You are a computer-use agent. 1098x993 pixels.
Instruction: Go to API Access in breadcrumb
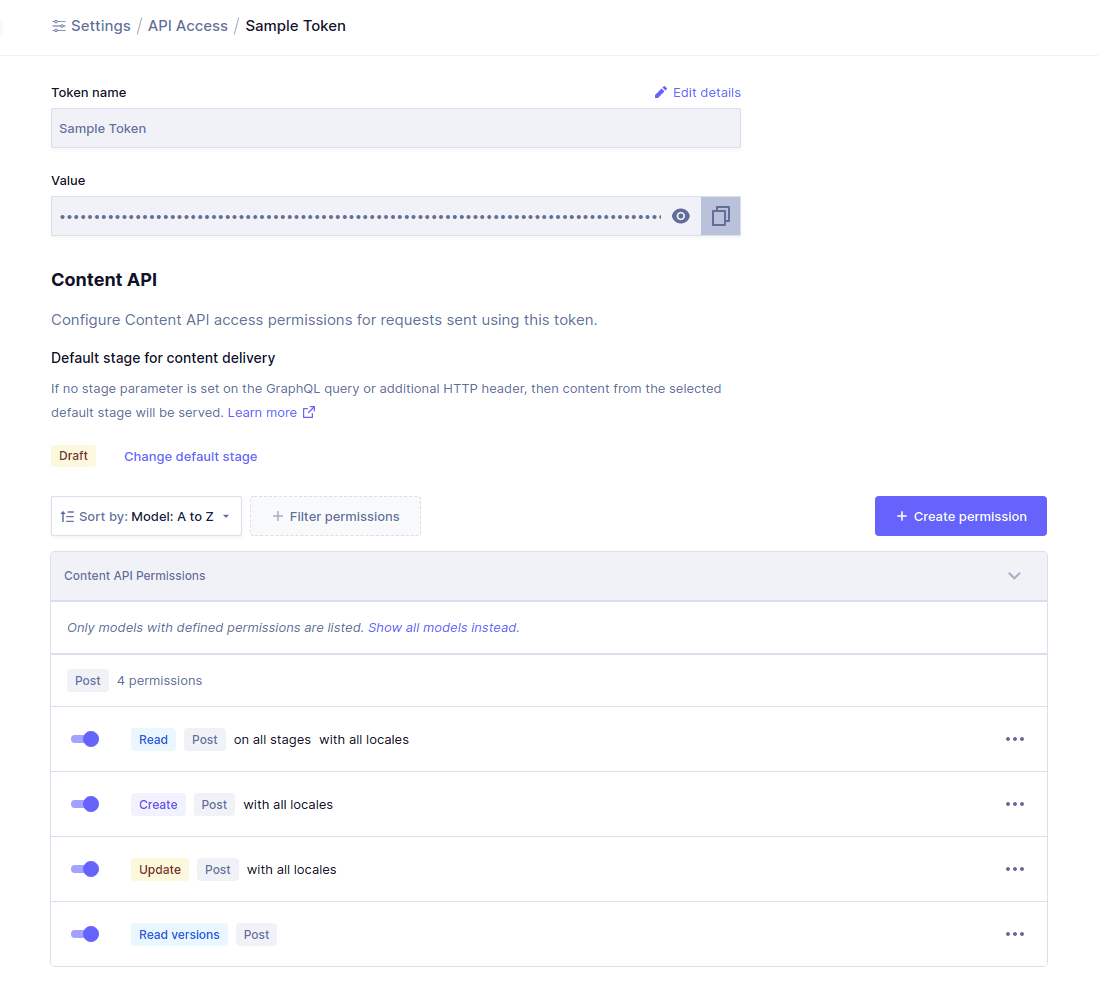(x=188, y=26)
